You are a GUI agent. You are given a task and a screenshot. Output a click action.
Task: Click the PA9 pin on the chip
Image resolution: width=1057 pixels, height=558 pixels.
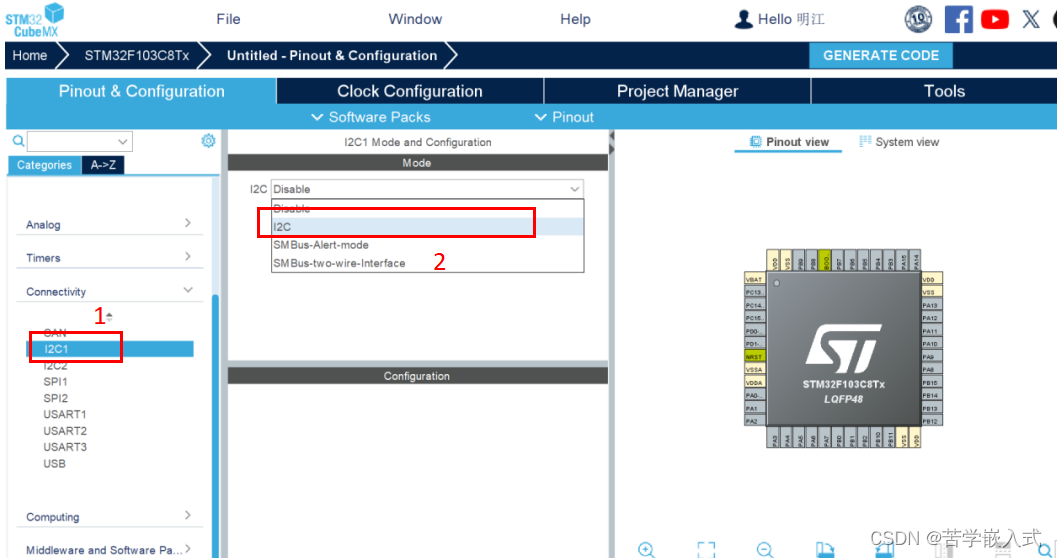click(932, 356)
